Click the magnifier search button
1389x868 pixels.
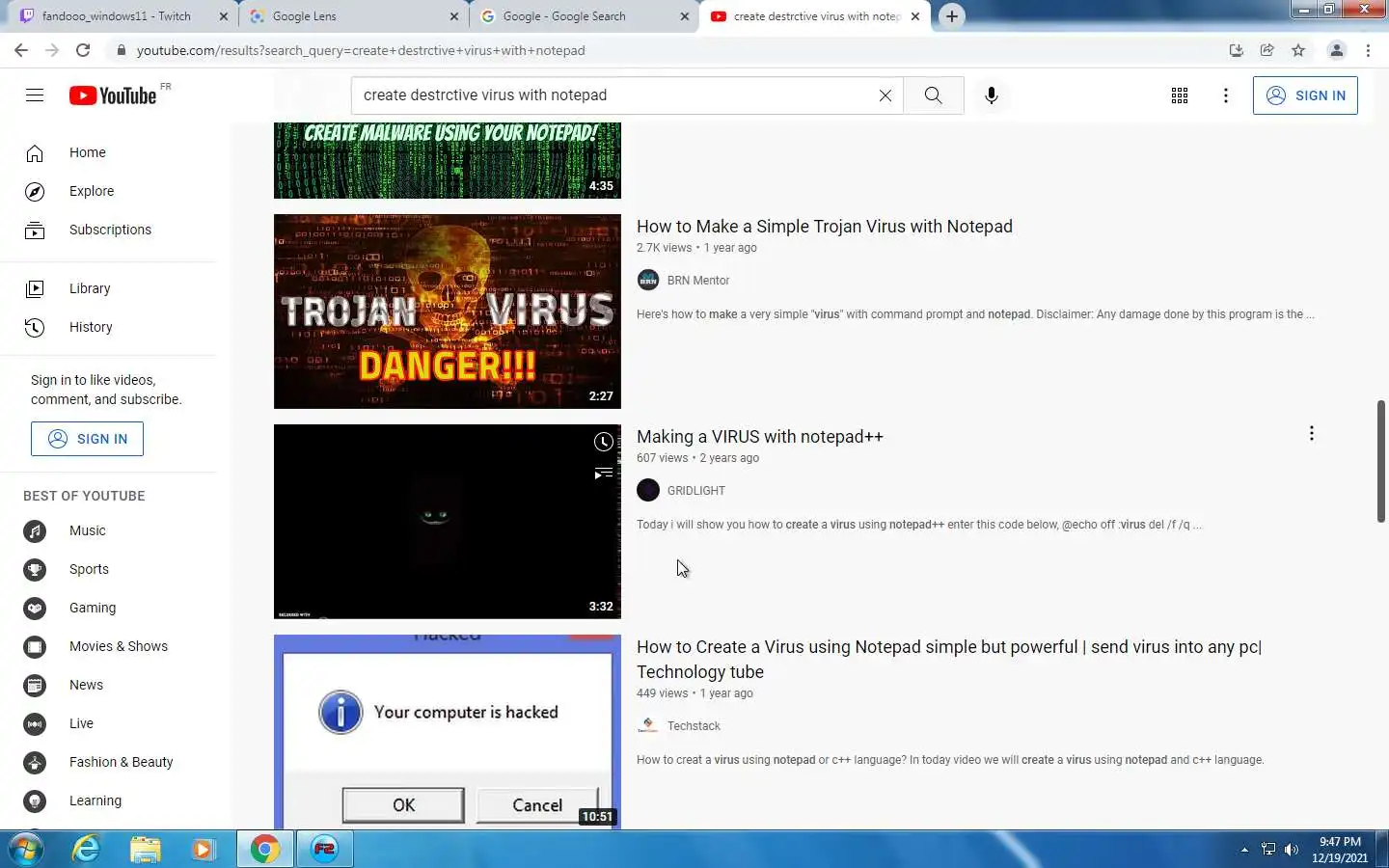tap(934, 95)
